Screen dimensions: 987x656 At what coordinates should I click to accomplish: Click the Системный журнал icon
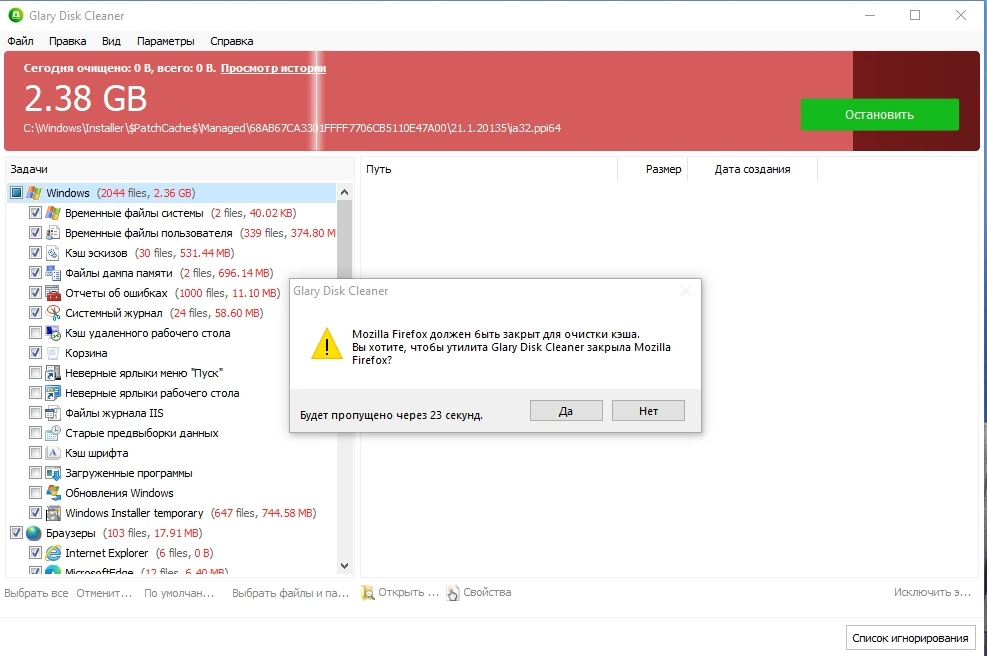(x=54, y=313)
